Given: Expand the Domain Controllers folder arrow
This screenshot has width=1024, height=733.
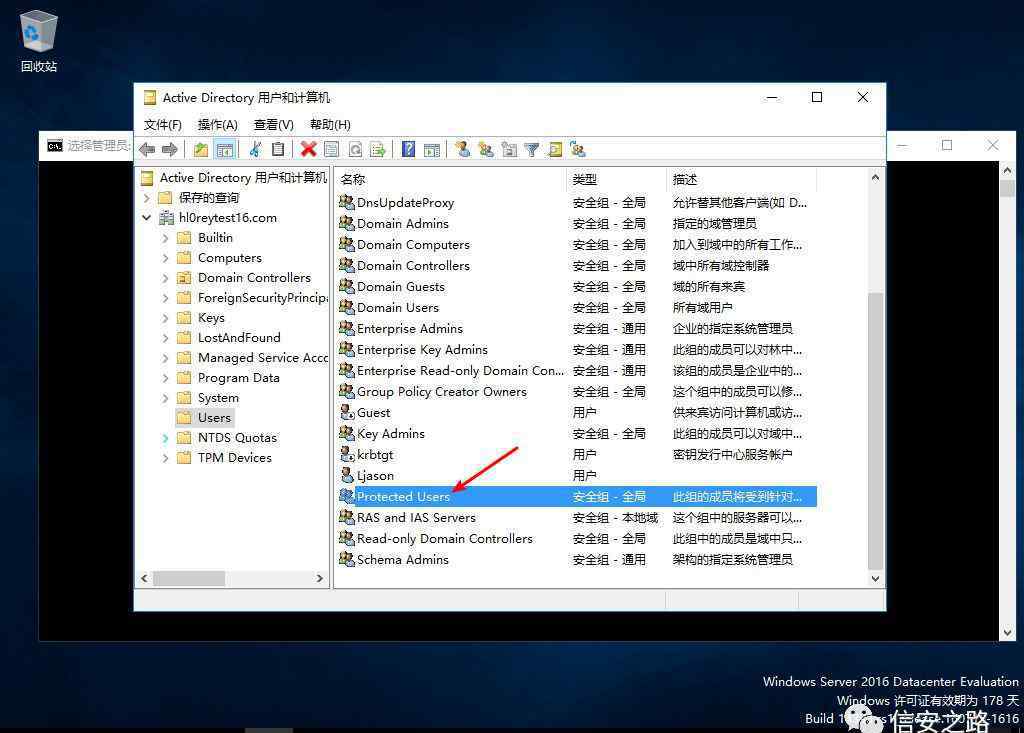Looking at the screenshot, I should (166, 278).
